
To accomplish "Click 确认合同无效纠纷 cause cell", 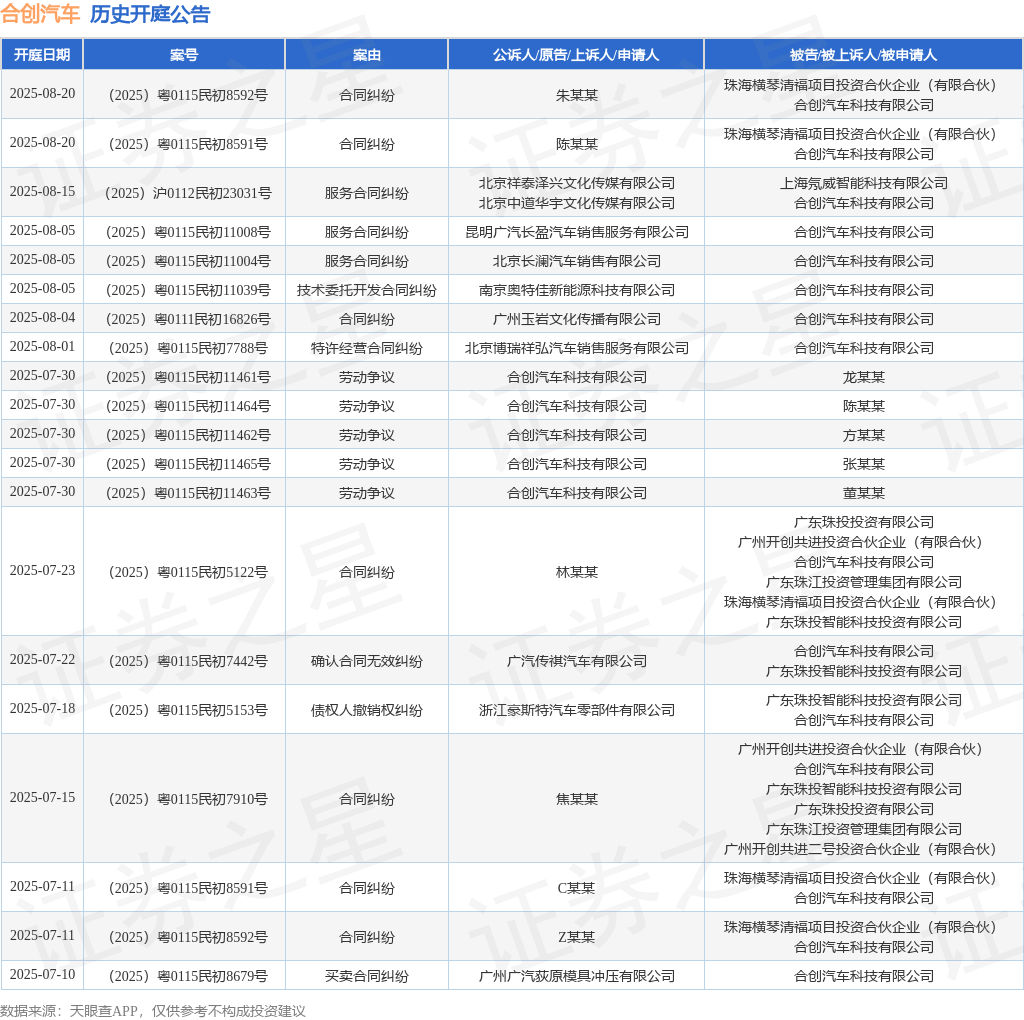I will [367, 661].
